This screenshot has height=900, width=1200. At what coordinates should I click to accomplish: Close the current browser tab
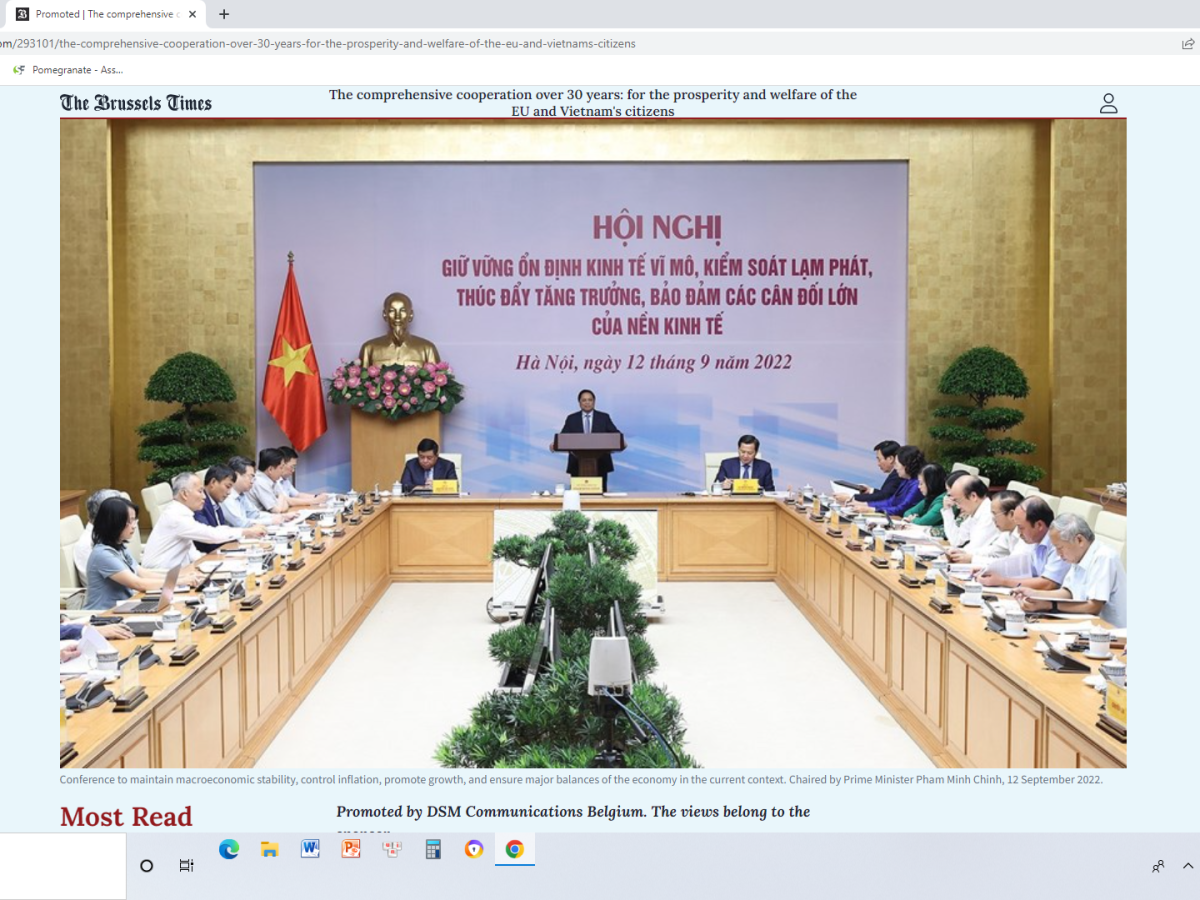tap(191, 14)
